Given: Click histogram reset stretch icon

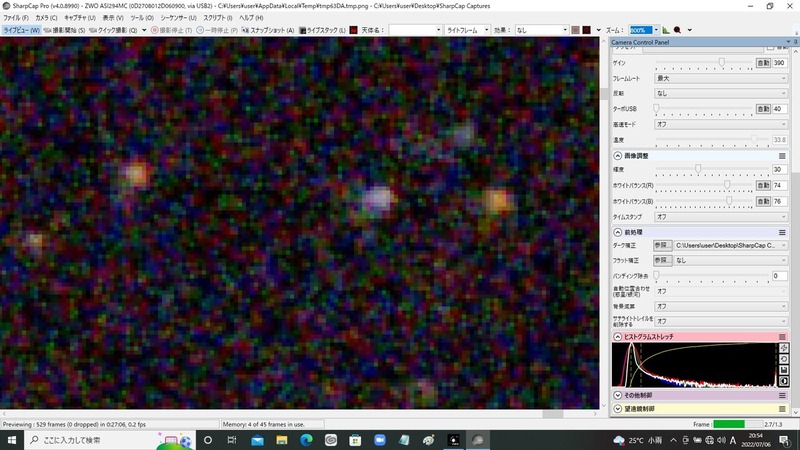Looking at the screenshot, I should pyautogui.click(x=784, y=359).
